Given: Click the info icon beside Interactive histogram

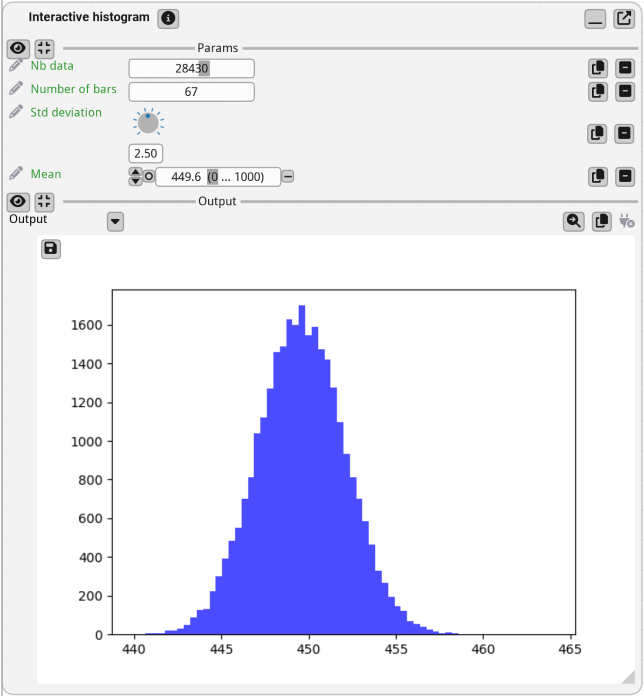Looking at the screenshot, I should click(168, 19).
